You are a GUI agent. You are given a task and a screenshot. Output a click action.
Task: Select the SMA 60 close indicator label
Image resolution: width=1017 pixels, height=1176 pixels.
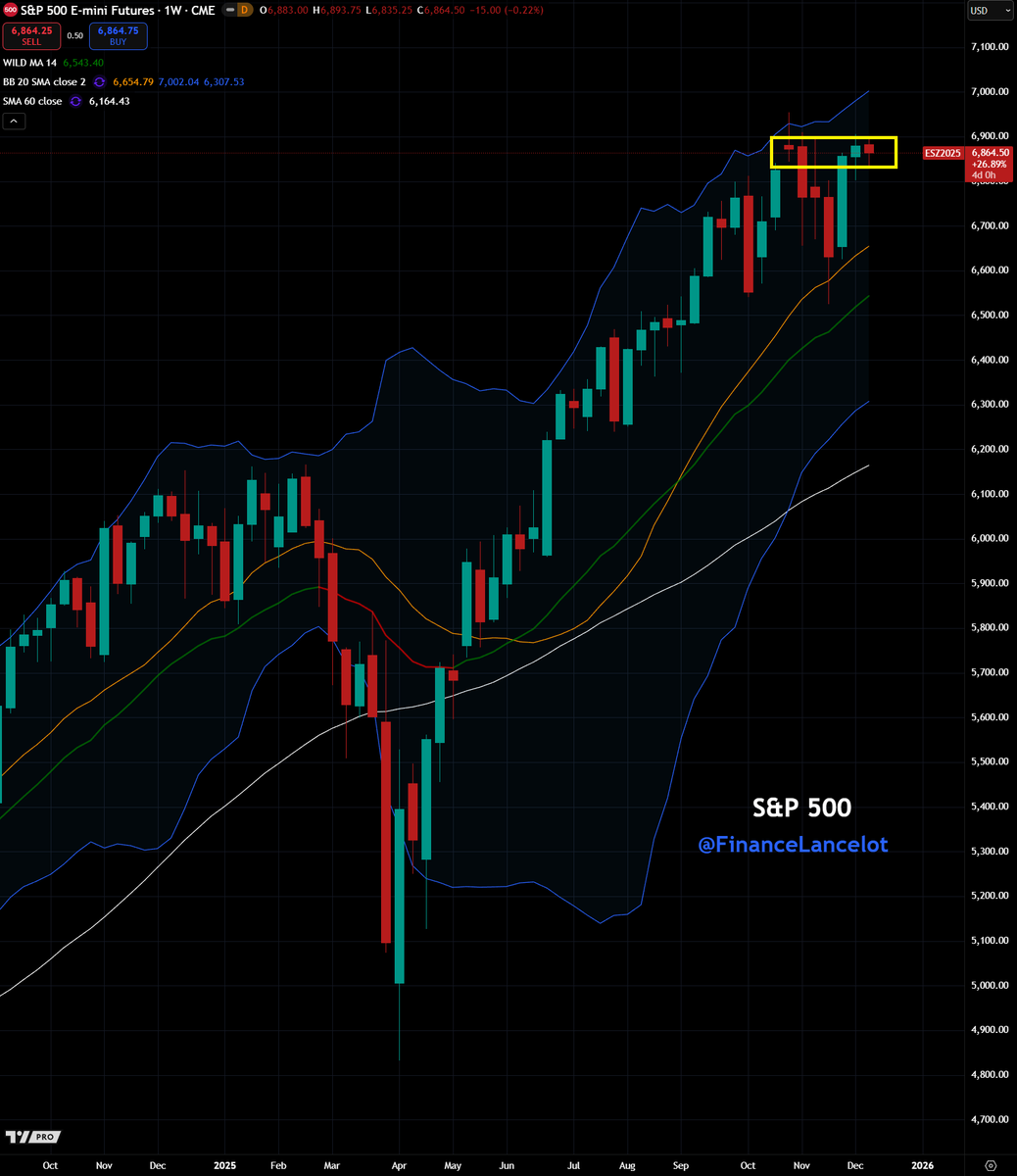[34, 101]
